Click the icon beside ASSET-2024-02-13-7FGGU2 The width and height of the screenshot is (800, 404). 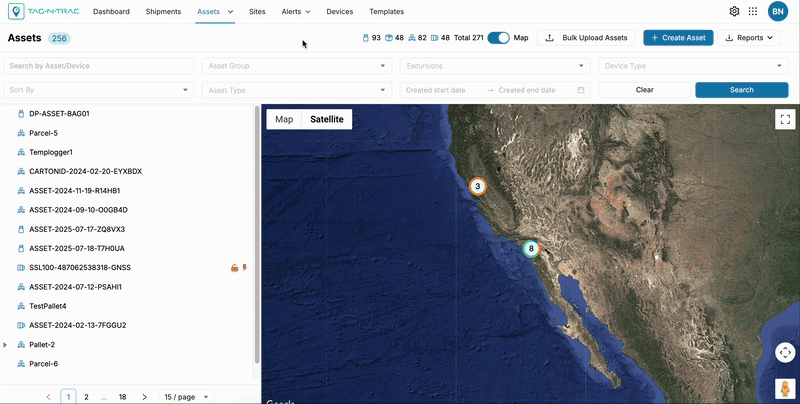(x=21, y=325)
